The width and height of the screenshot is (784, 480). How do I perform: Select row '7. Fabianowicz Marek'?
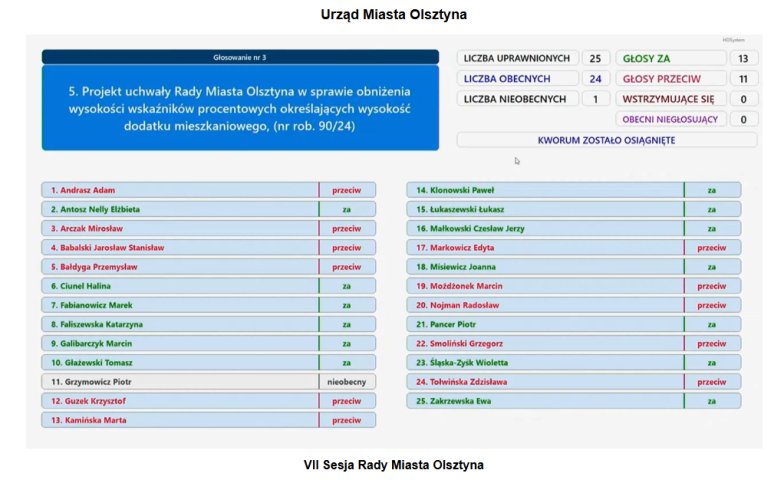coord(208,305)
